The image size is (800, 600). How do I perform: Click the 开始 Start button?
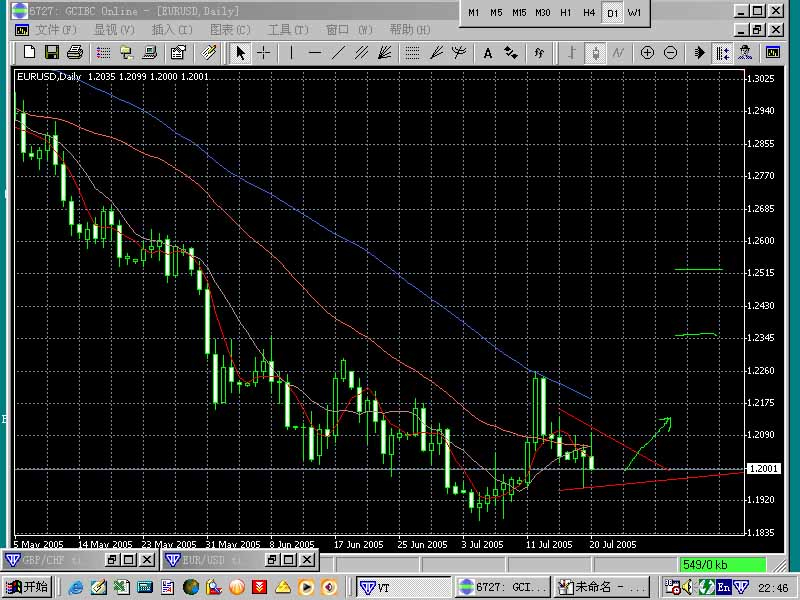click(x=27, y=587)
